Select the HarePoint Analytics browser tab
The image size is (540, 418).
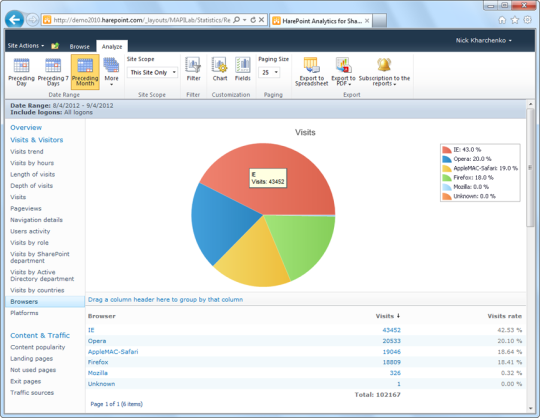click(321, 21)
